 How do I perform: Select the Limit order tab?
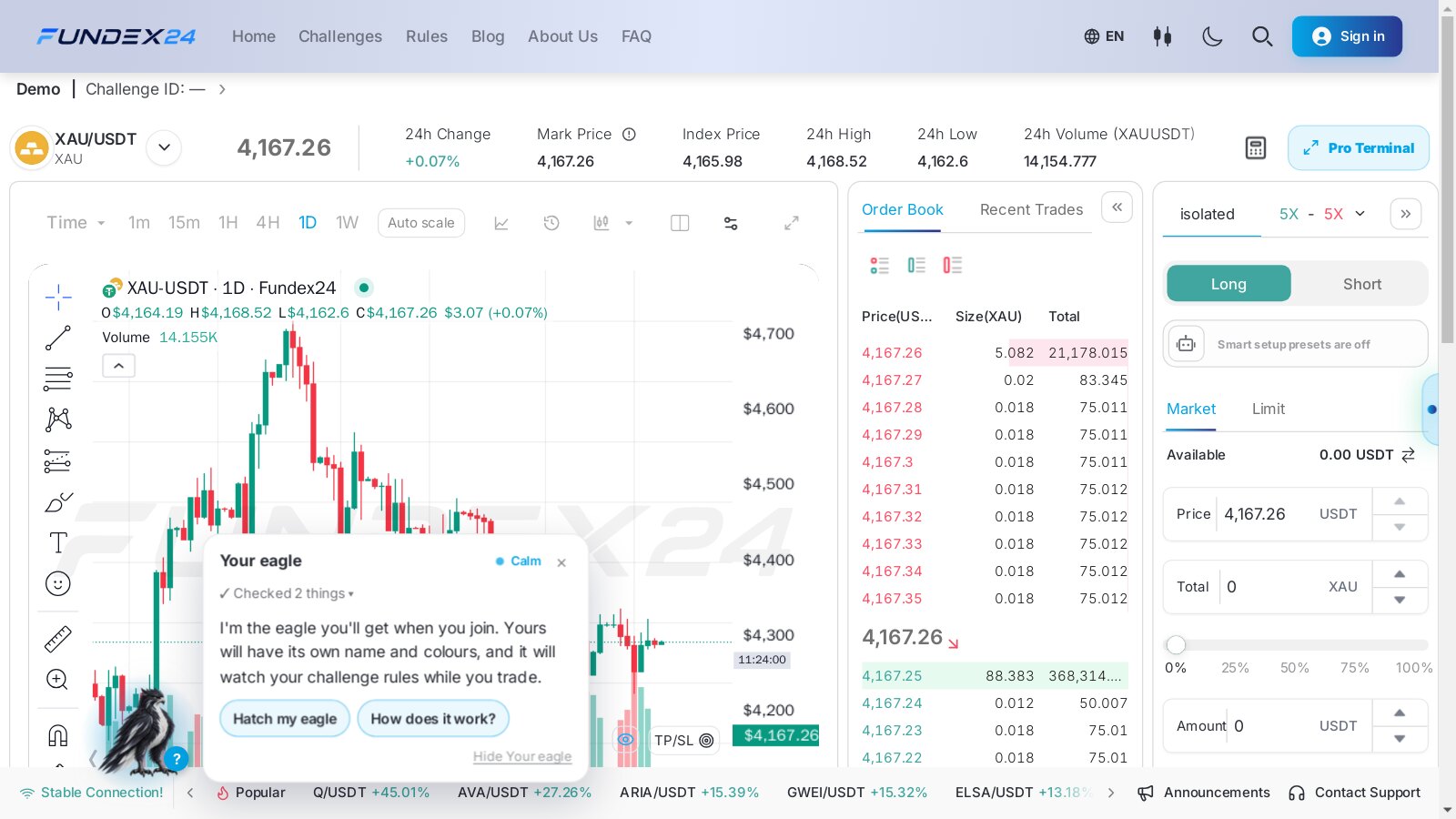coord(1269,409)
